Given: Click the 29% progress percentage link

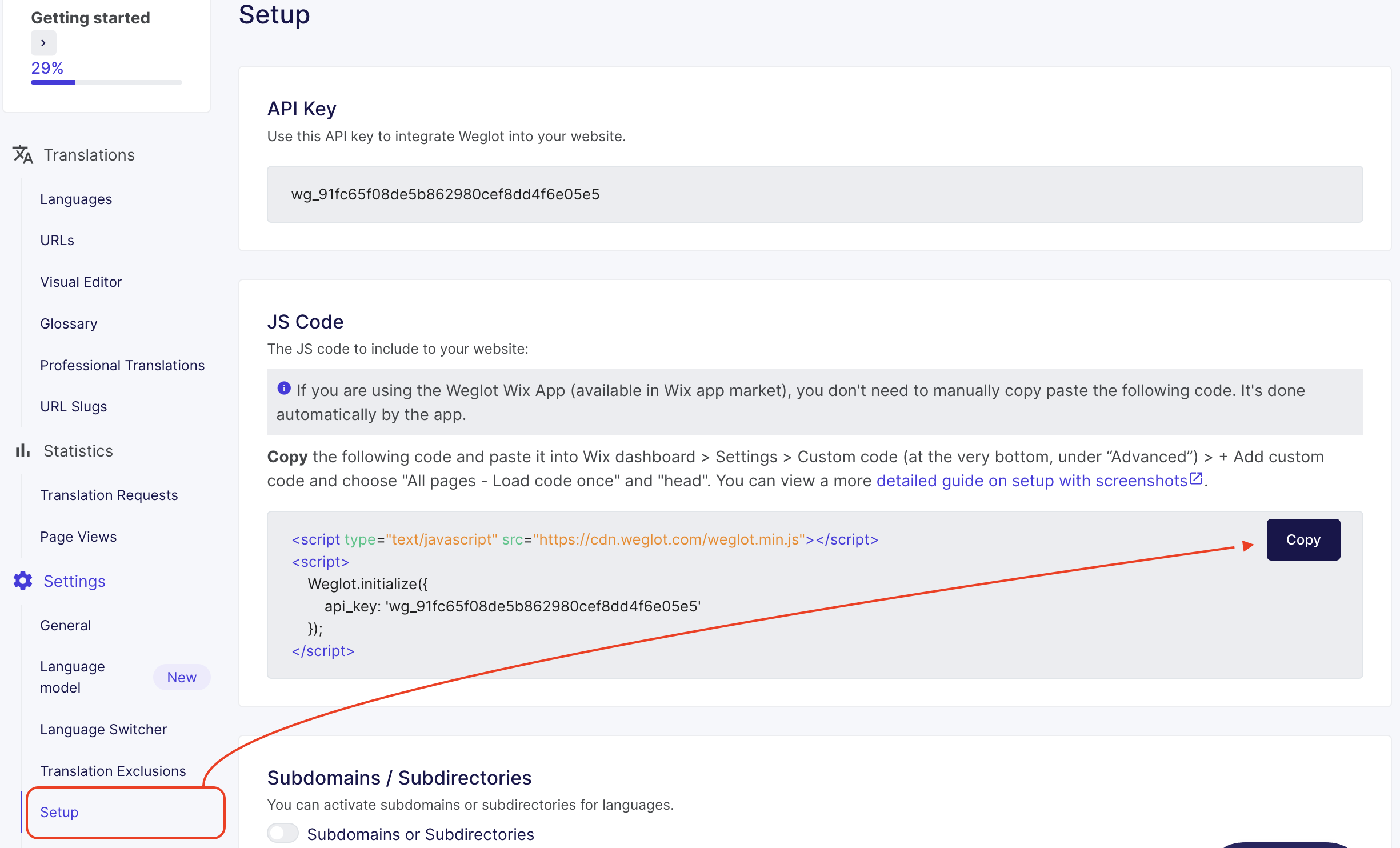Looking at the screenshot, I should [x=47, y=68].
